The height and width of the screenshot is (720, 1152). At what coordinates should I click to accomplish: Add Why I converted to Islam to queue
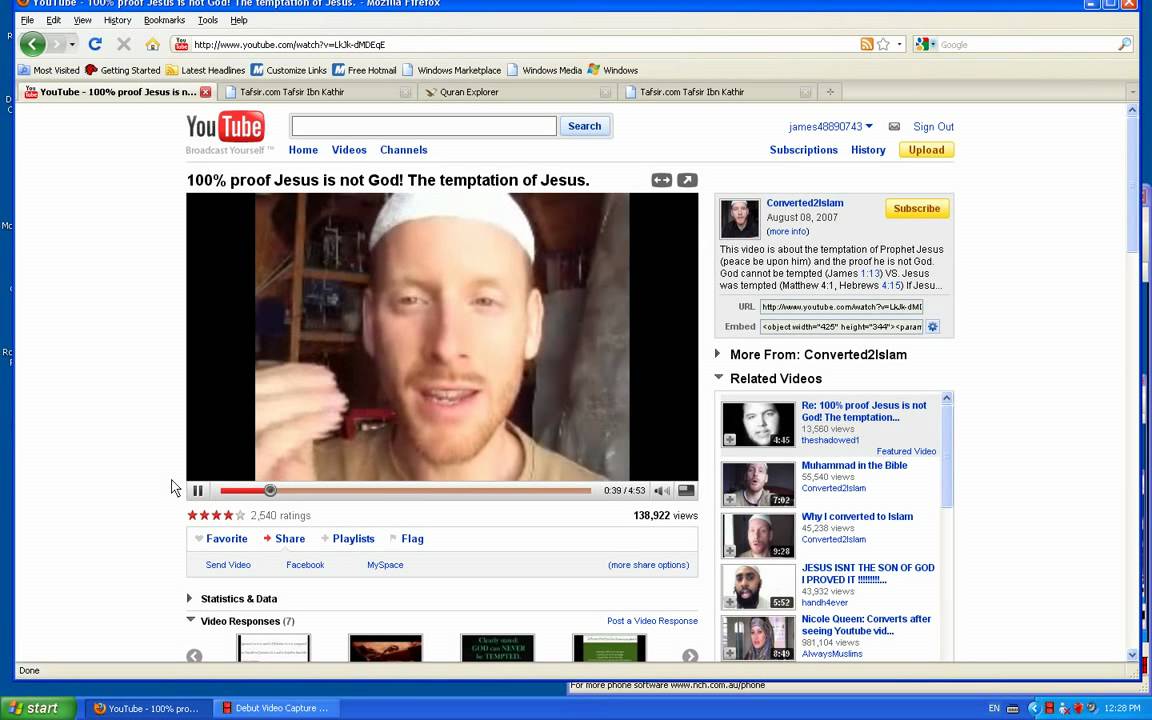(x=730, y=551)
